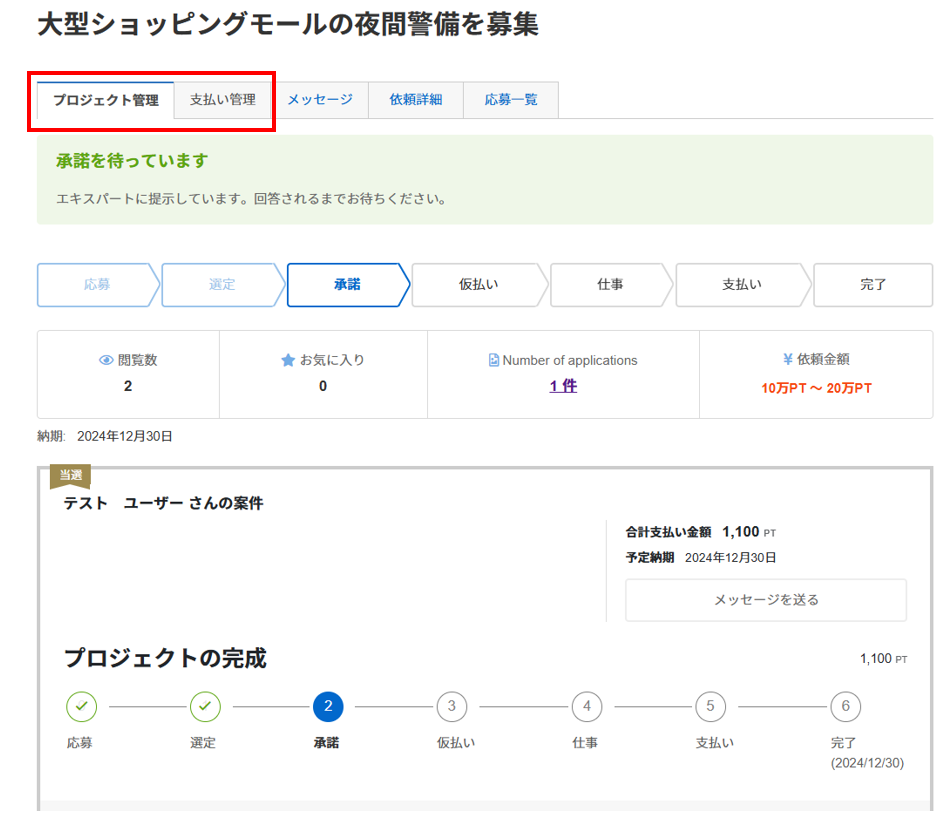Select the 承諾 arrow step in progress bar
Image resolution: width=947 pixels, height=815 pixels.
click(347, 285)
